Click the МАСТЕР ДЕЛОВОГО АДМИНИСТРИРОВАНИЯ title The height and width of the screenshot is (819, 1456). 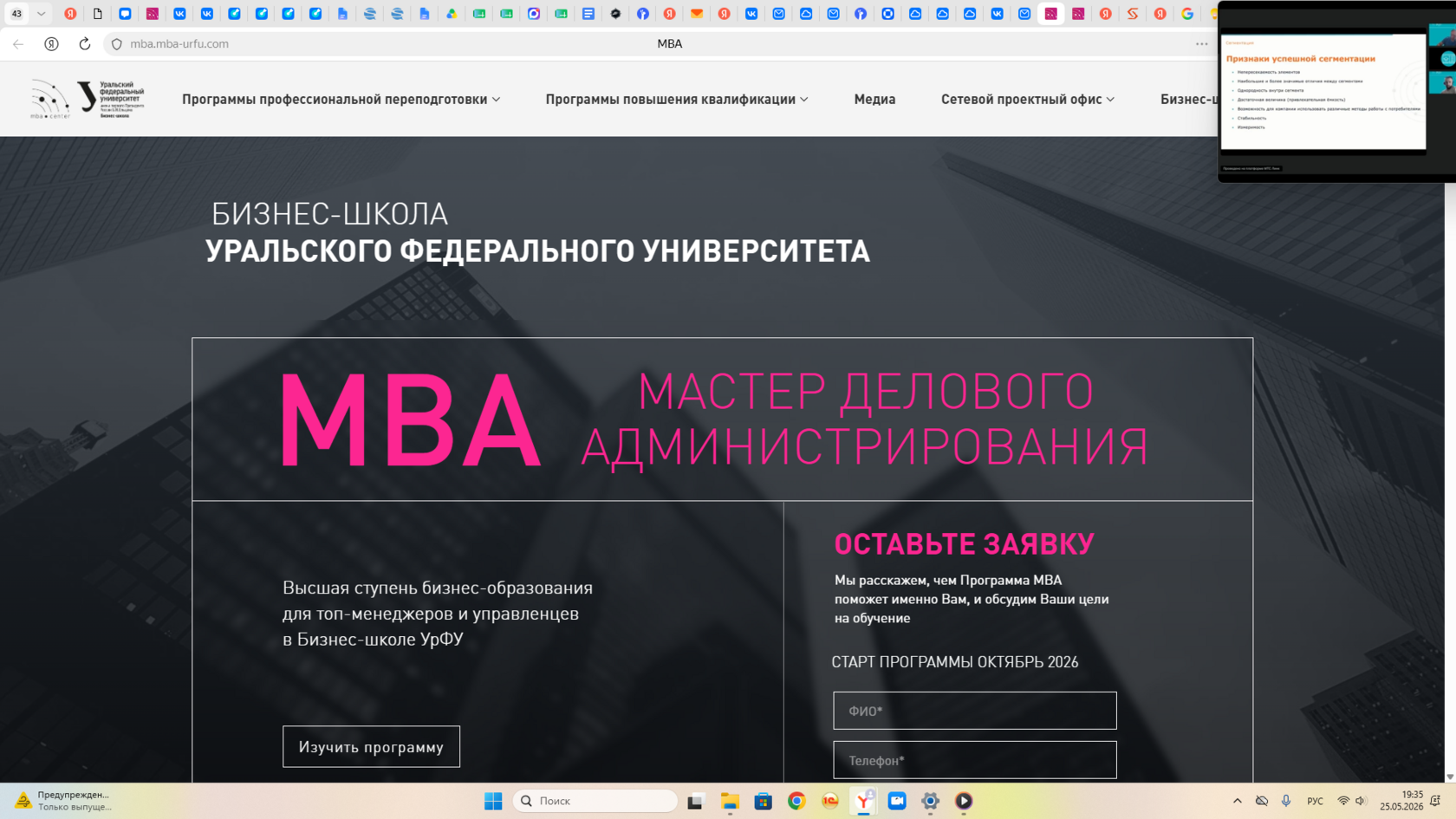865,419
